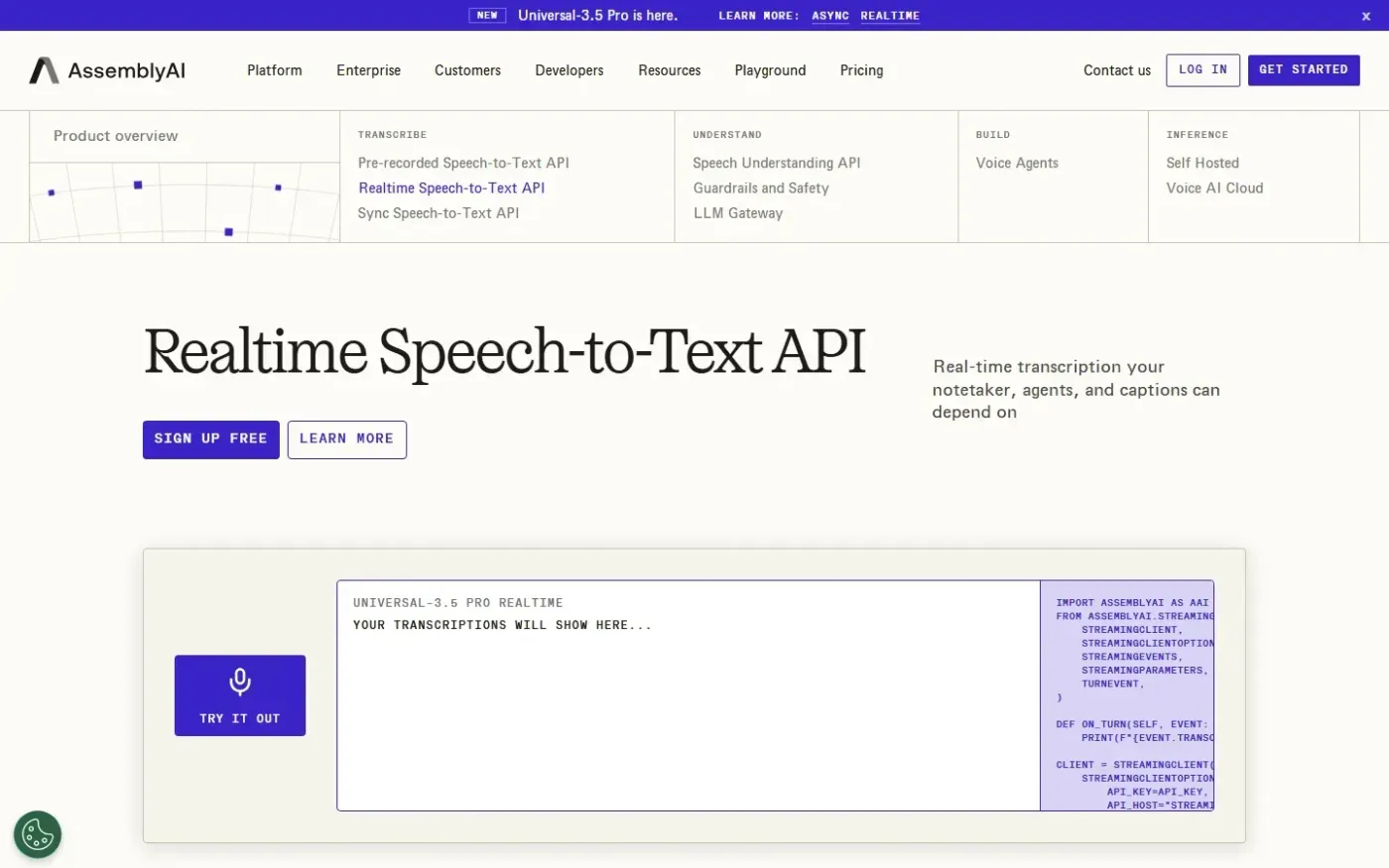Viewport: 1389px width, 868px height.
Task: Open the Resources menu
Action: (670, 70)
